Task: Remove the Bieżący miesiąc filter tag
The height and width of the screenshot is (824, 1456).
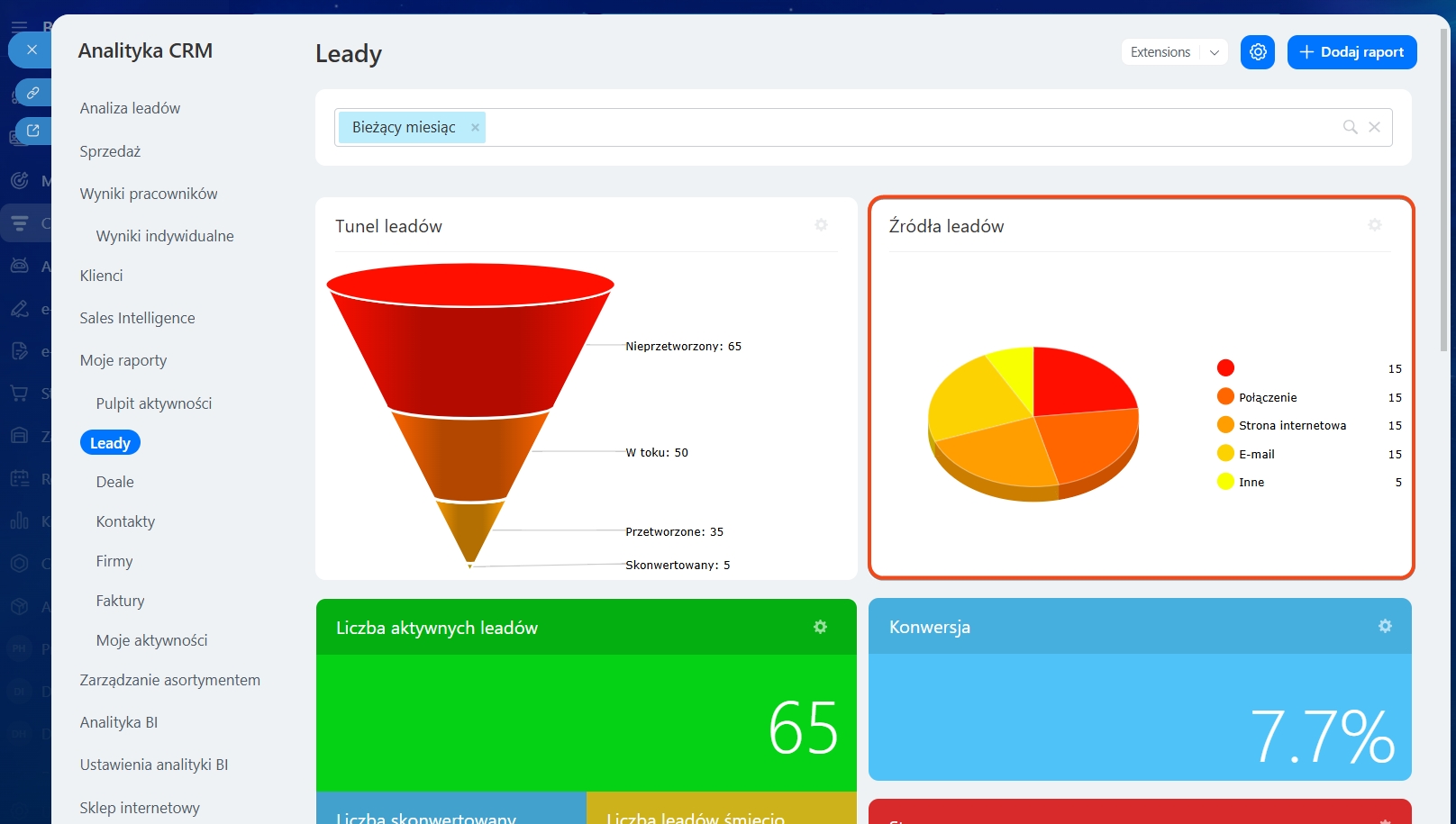Action: (x=475, y=128)
